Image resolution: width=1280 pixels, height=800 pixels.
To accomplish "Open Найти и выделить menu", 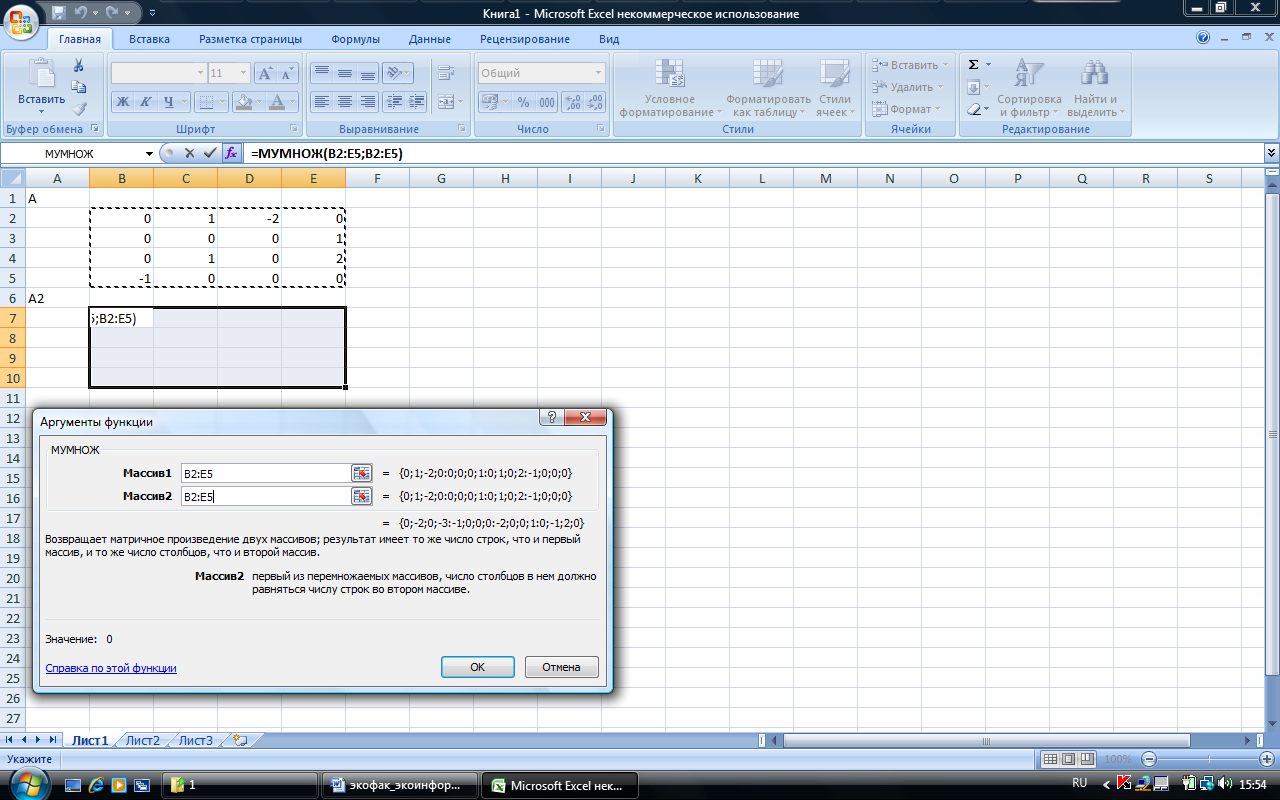I will [x=1096, y=88].
